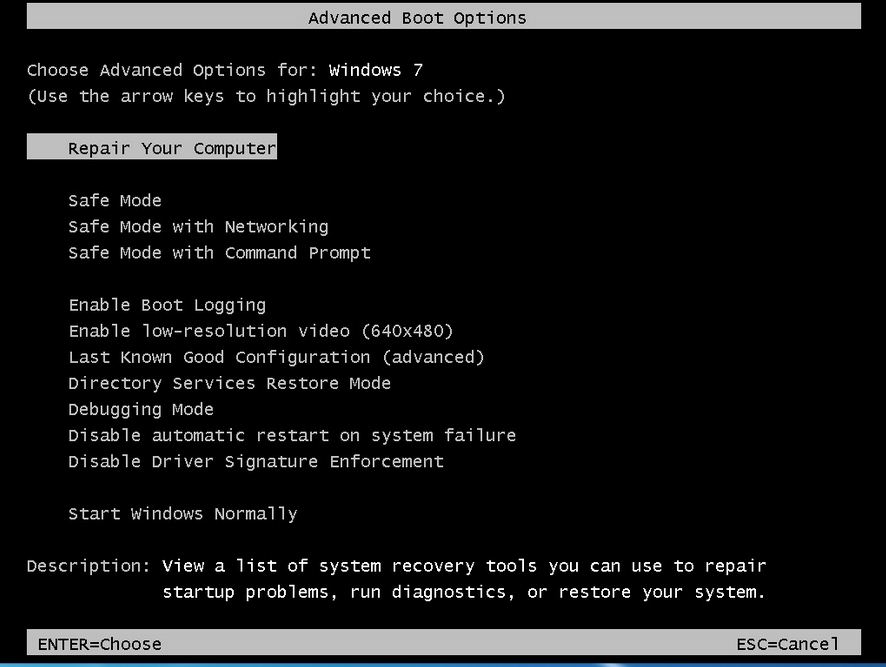Screen dimensions: 886x667
Task: Click the 'Choose Advanced Options for' heading
Action: [172, 70]
